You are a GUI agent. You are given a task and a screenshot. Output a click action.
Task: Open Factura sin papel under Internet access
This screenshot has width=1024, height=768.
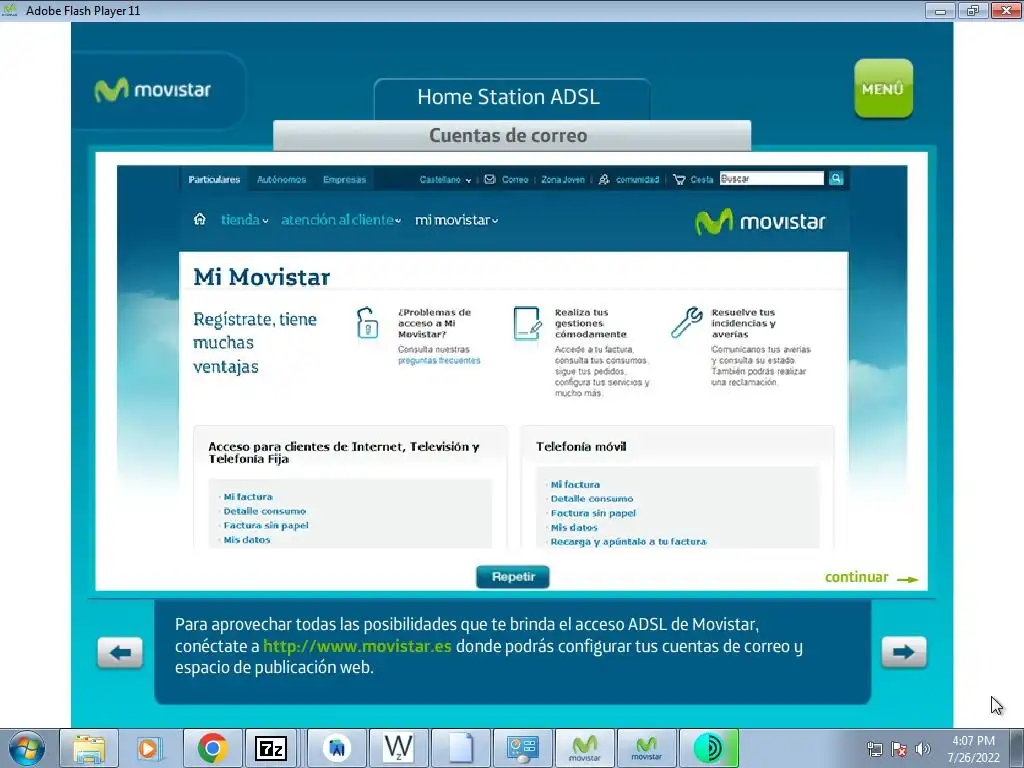click(x=266, y=526)
